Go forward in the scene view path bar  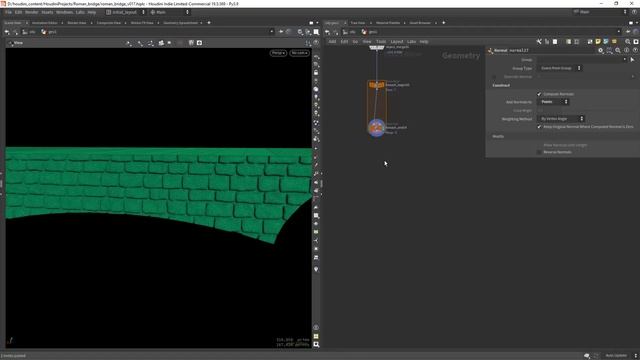point(16,32)
